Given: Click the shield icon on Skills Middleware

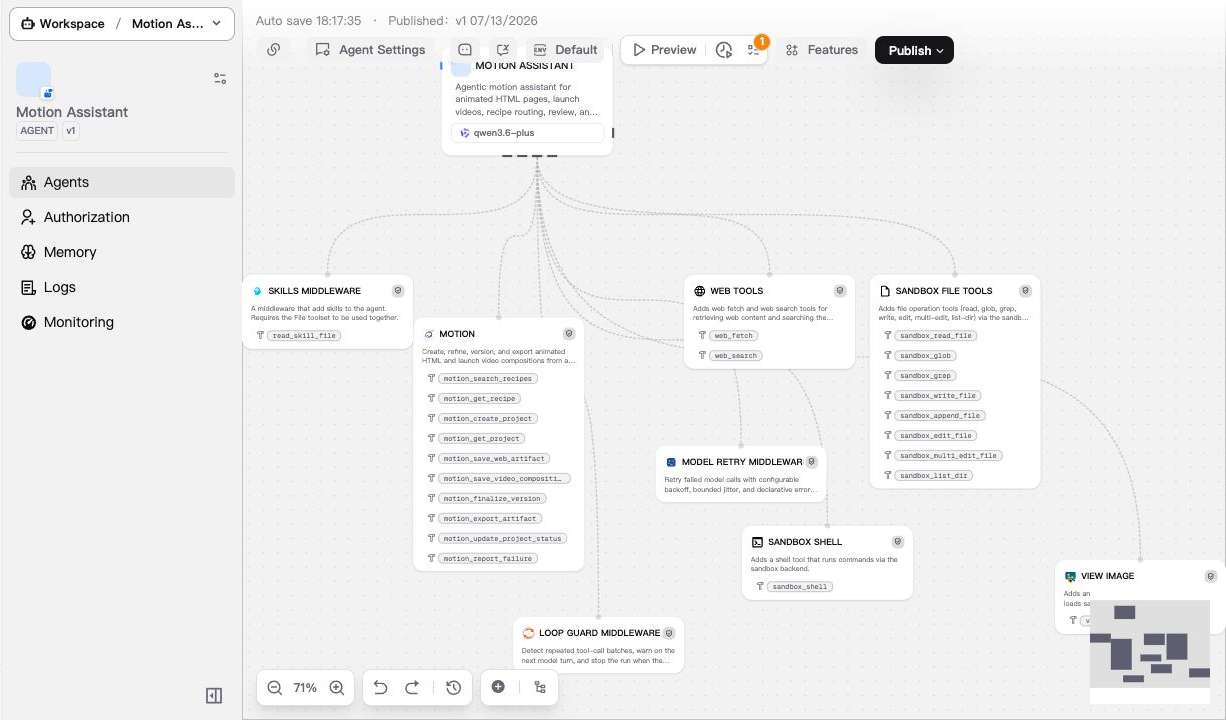Looking at the screenshot, I should coord(398,291).
